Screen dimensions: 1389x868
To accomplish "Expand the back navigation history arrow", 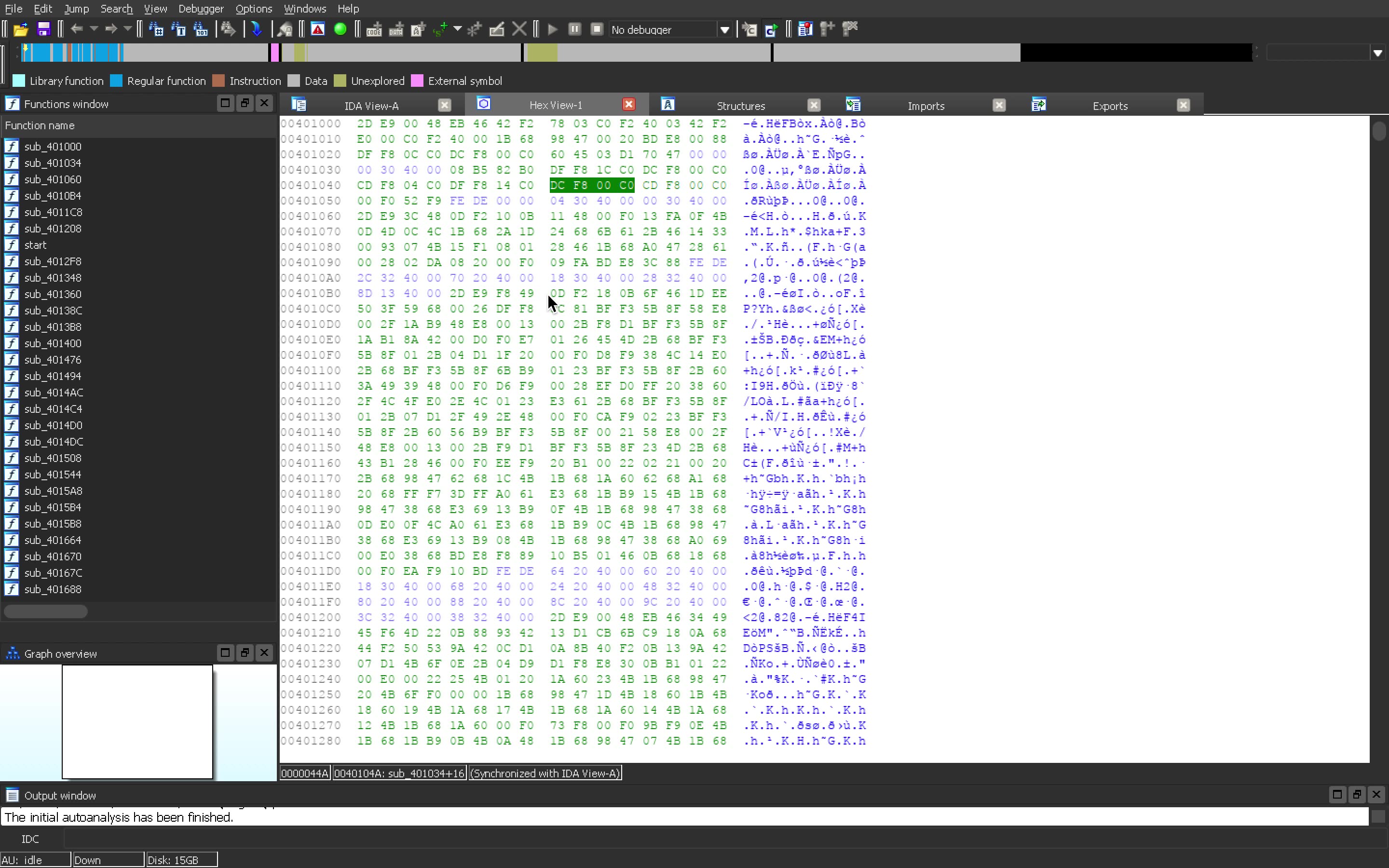I will (x=94, y=29).
